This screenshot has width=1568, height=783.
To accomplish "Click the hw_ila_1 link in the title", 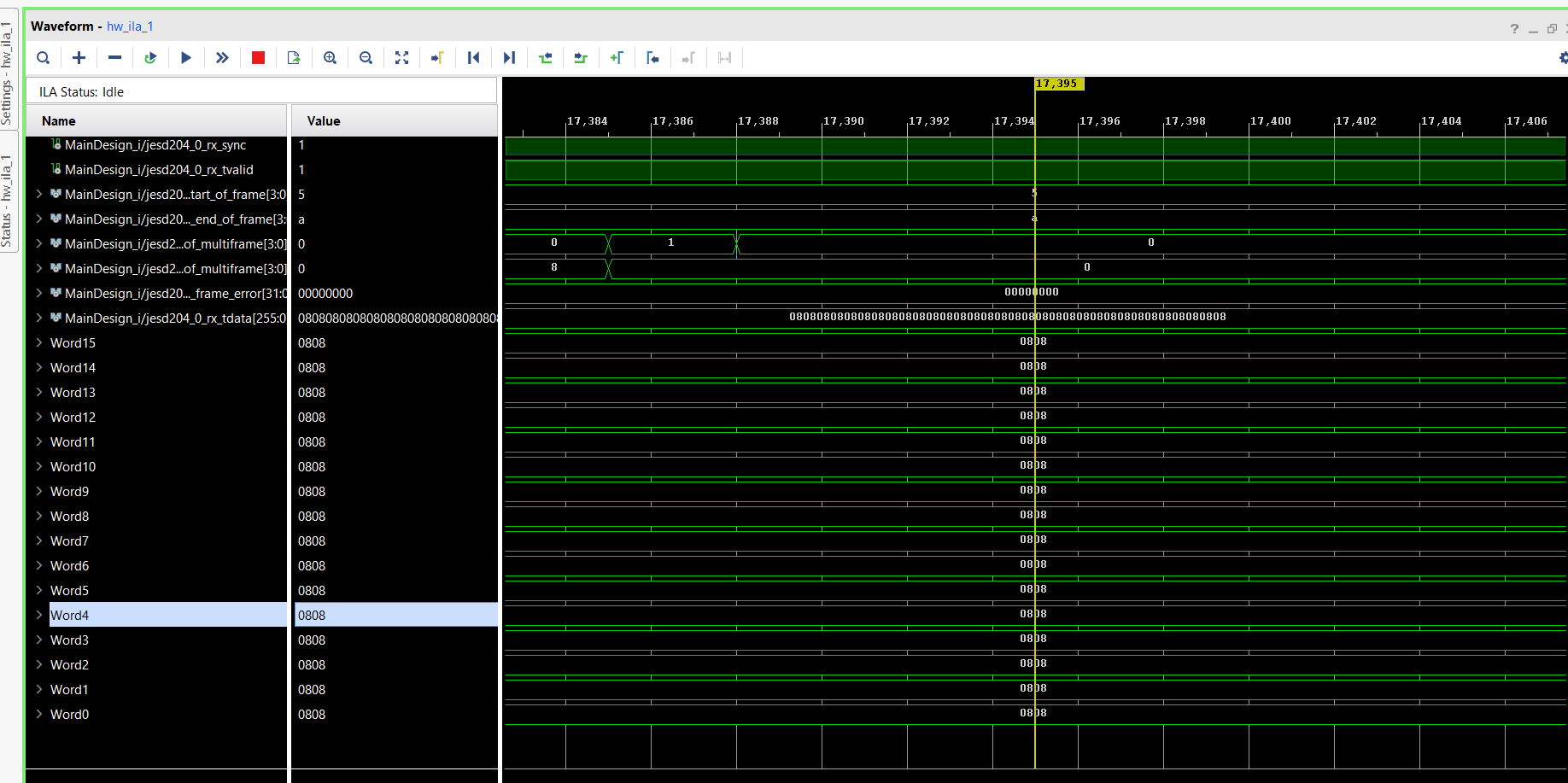I will coord(130,26).
